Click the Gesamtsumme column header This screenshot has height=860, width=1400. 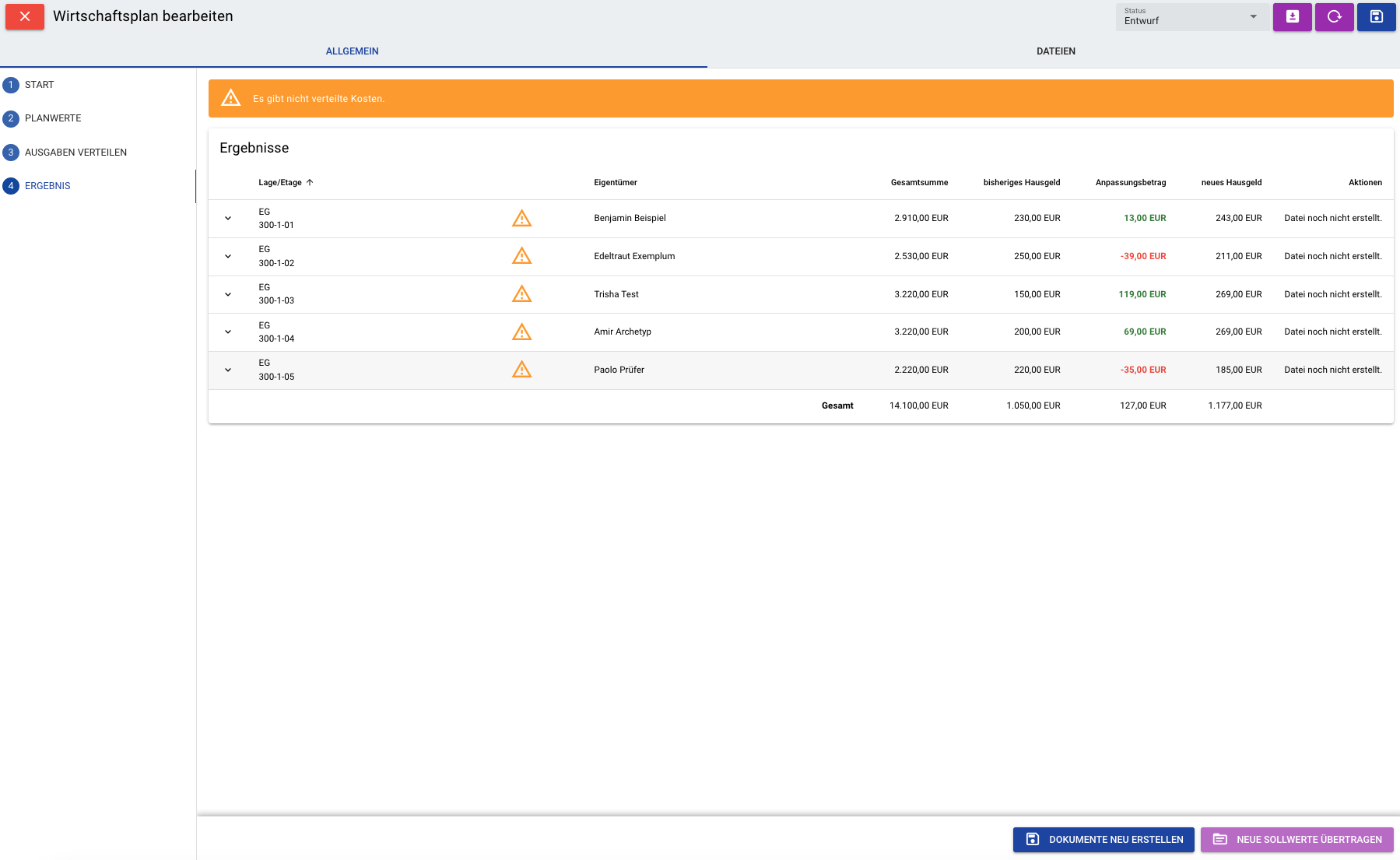tap(920, 183)
